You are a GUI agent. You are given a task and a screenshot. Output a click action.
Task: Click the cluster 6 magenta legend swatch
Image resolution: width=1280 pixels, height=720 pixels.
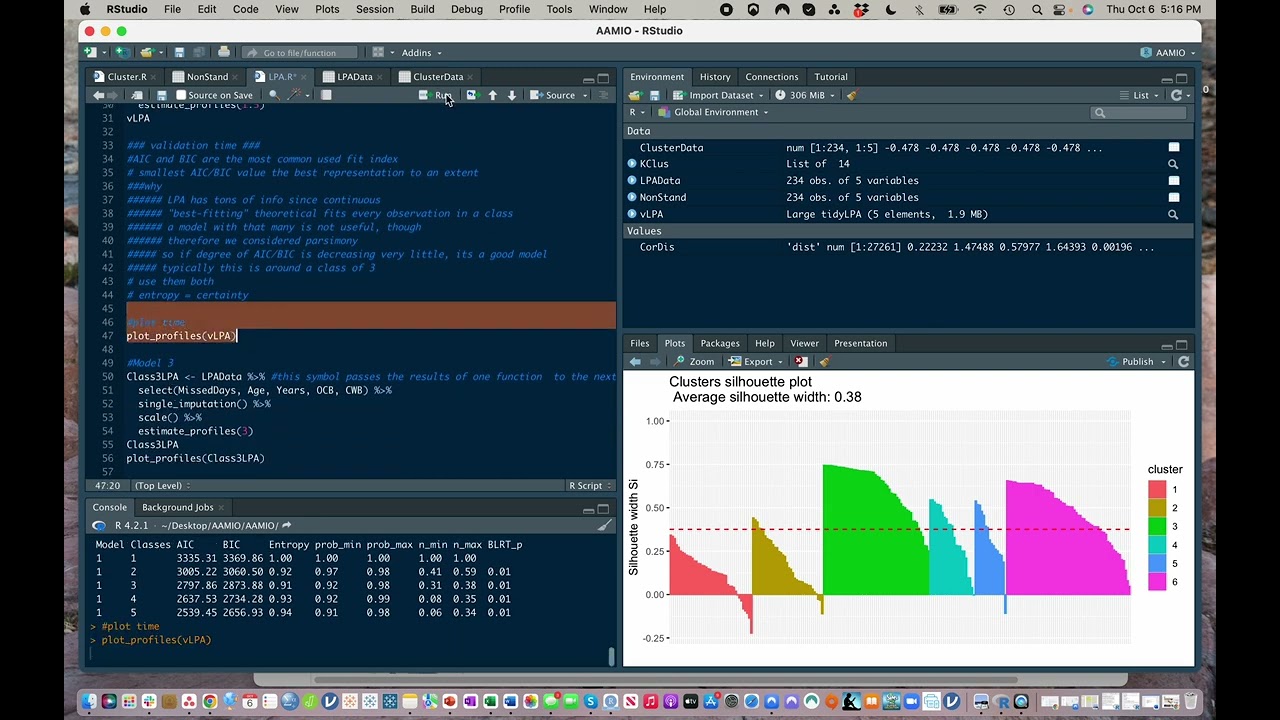pos(1157,582)
